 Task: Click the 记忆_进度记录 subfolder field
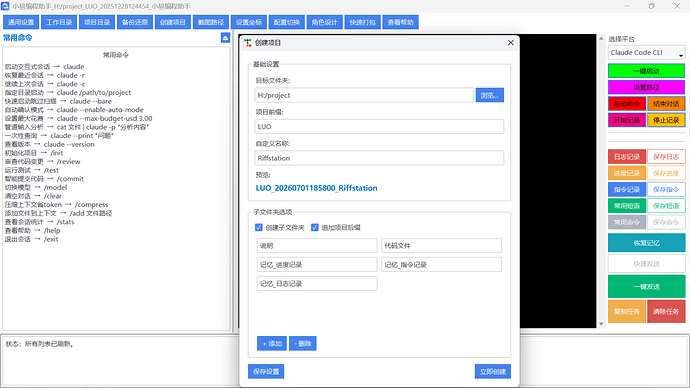(x=317, y=264)
